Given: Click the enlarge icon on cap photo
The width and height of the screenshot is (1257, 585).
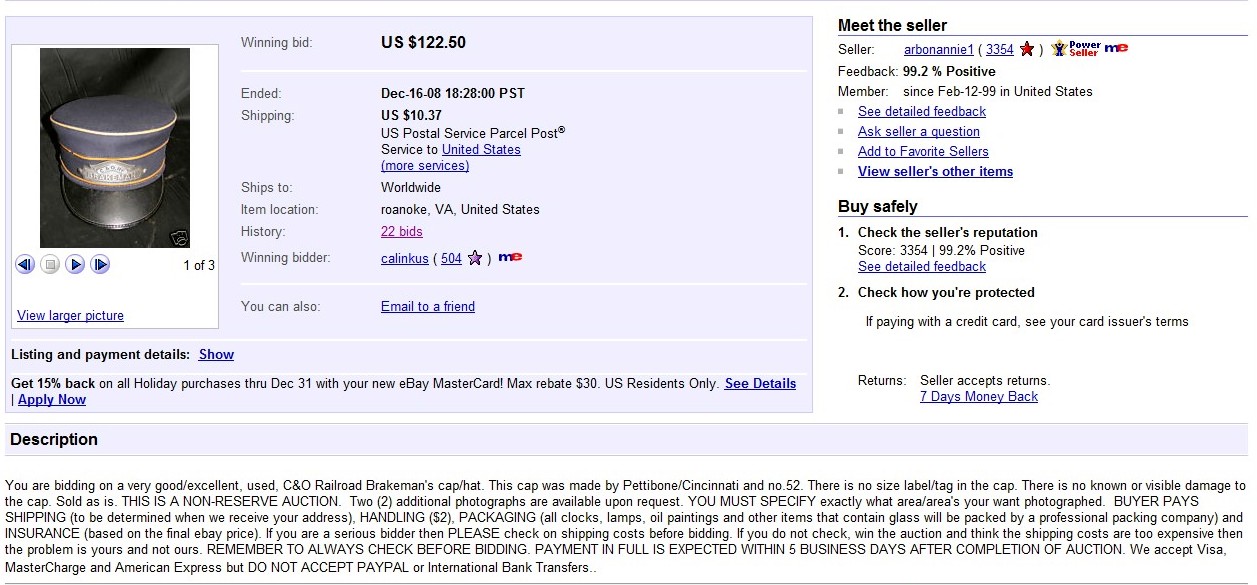Looking at the screenshot, I should pos(179,237).
